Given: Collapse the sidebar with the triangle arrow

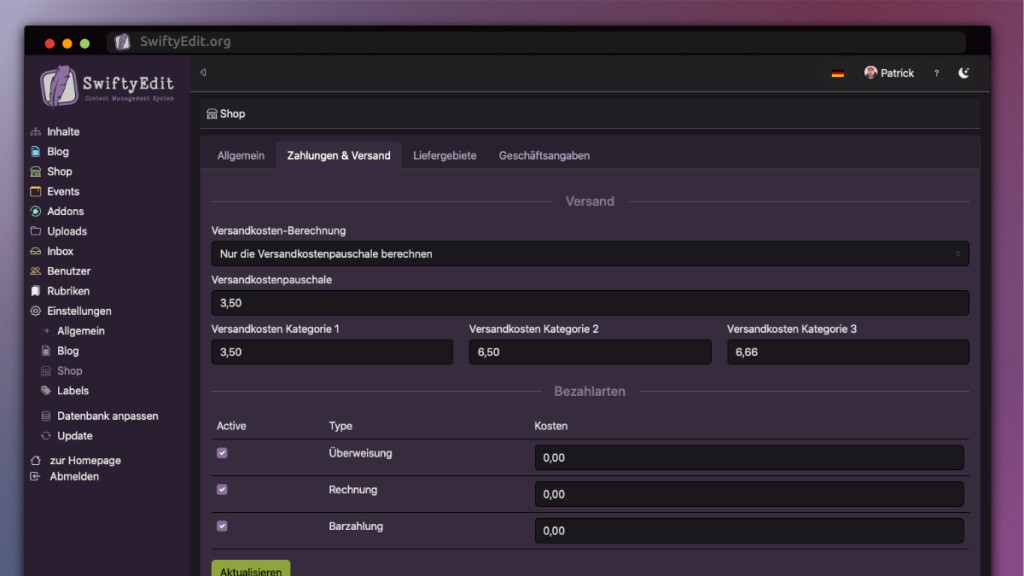Looking at the screenshot, I should [203, 73].
